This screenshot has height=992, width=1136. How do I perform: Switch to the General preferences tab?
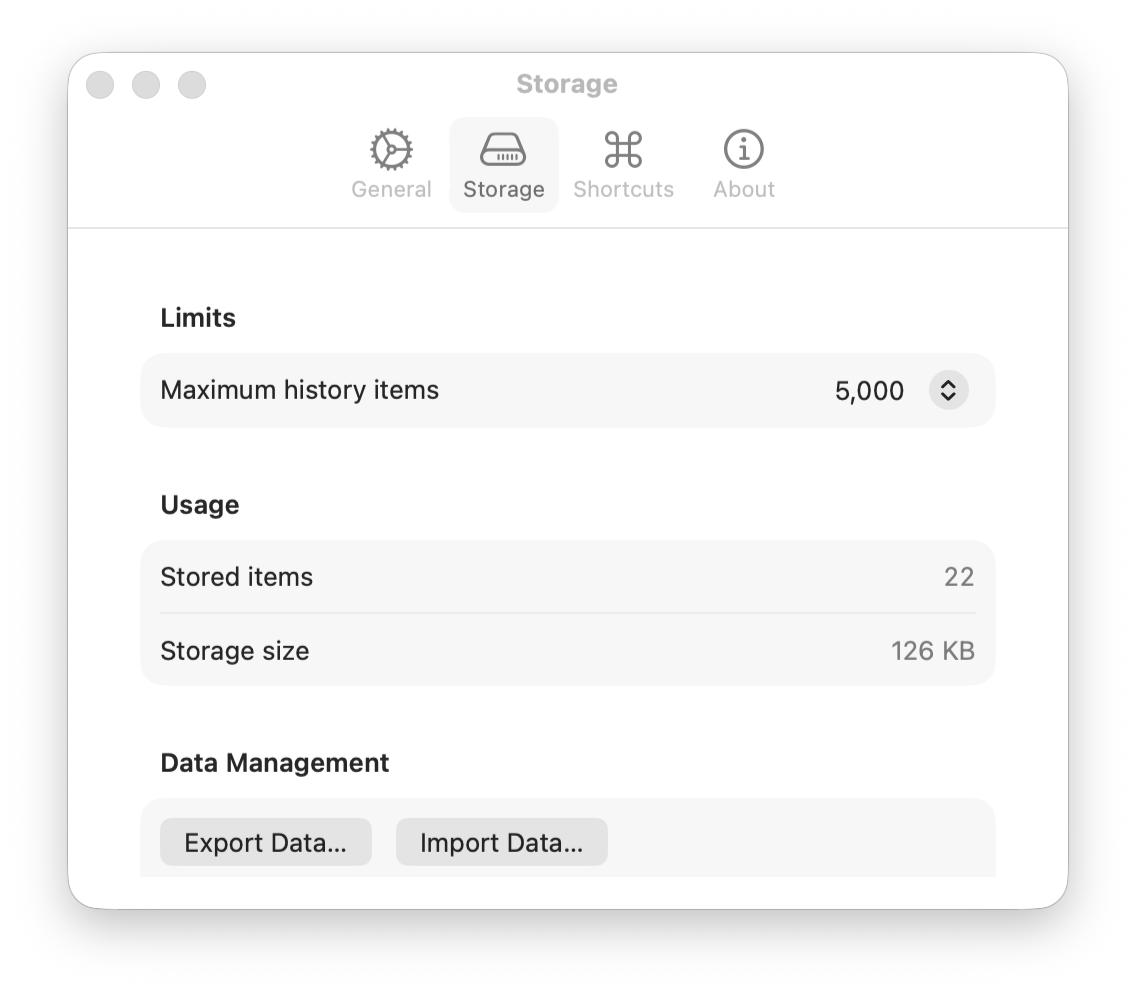click(x=391, y=165)
